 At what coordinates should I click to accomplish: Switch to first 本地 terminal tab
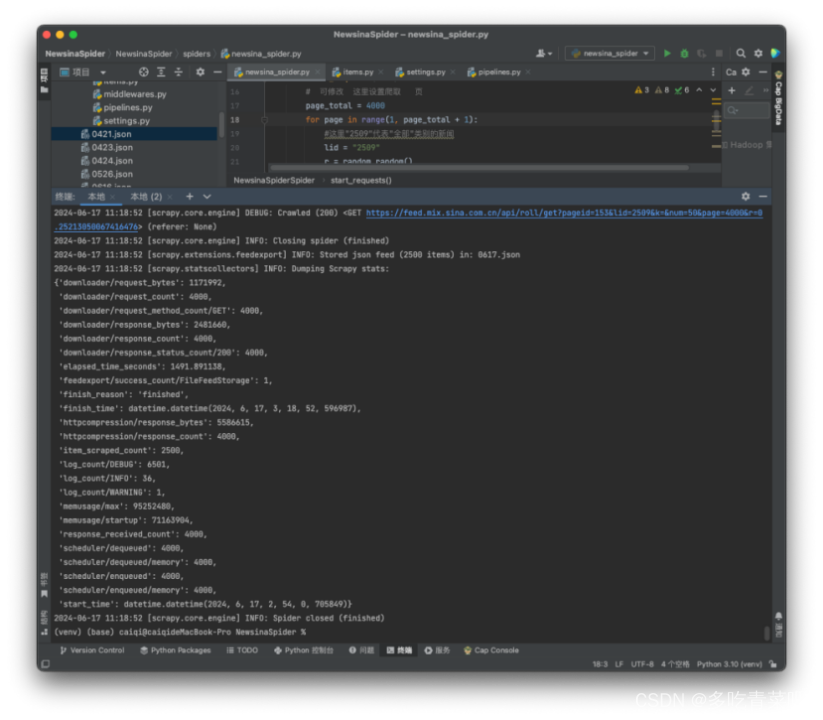(x=97, y=197)
